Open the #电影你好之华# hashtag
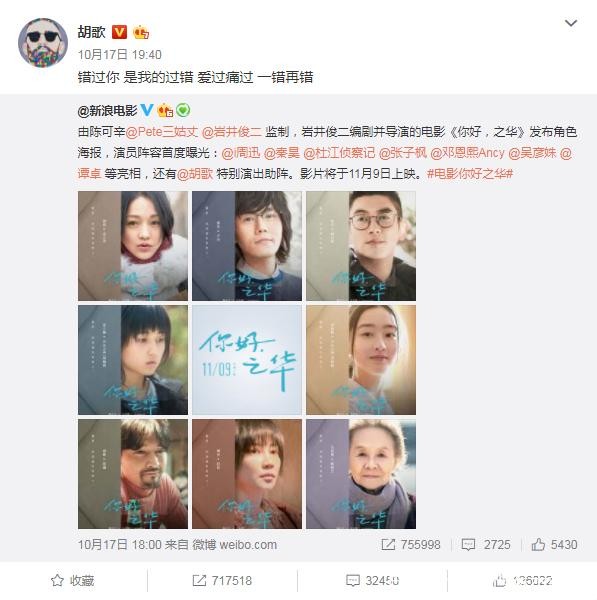This screenshot has width=597, height=600. (x=470, y=174)
